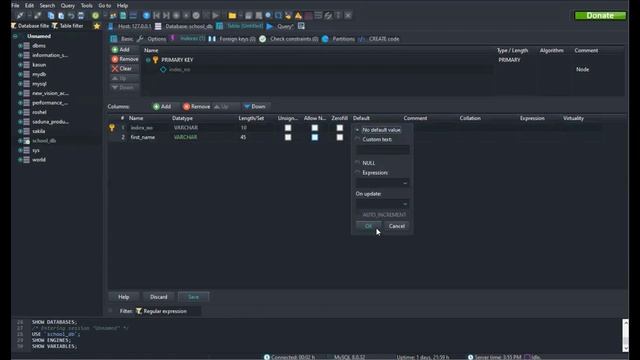Click the run query play icon in toolbar
The image size is (640, 360).
(216, 16)
